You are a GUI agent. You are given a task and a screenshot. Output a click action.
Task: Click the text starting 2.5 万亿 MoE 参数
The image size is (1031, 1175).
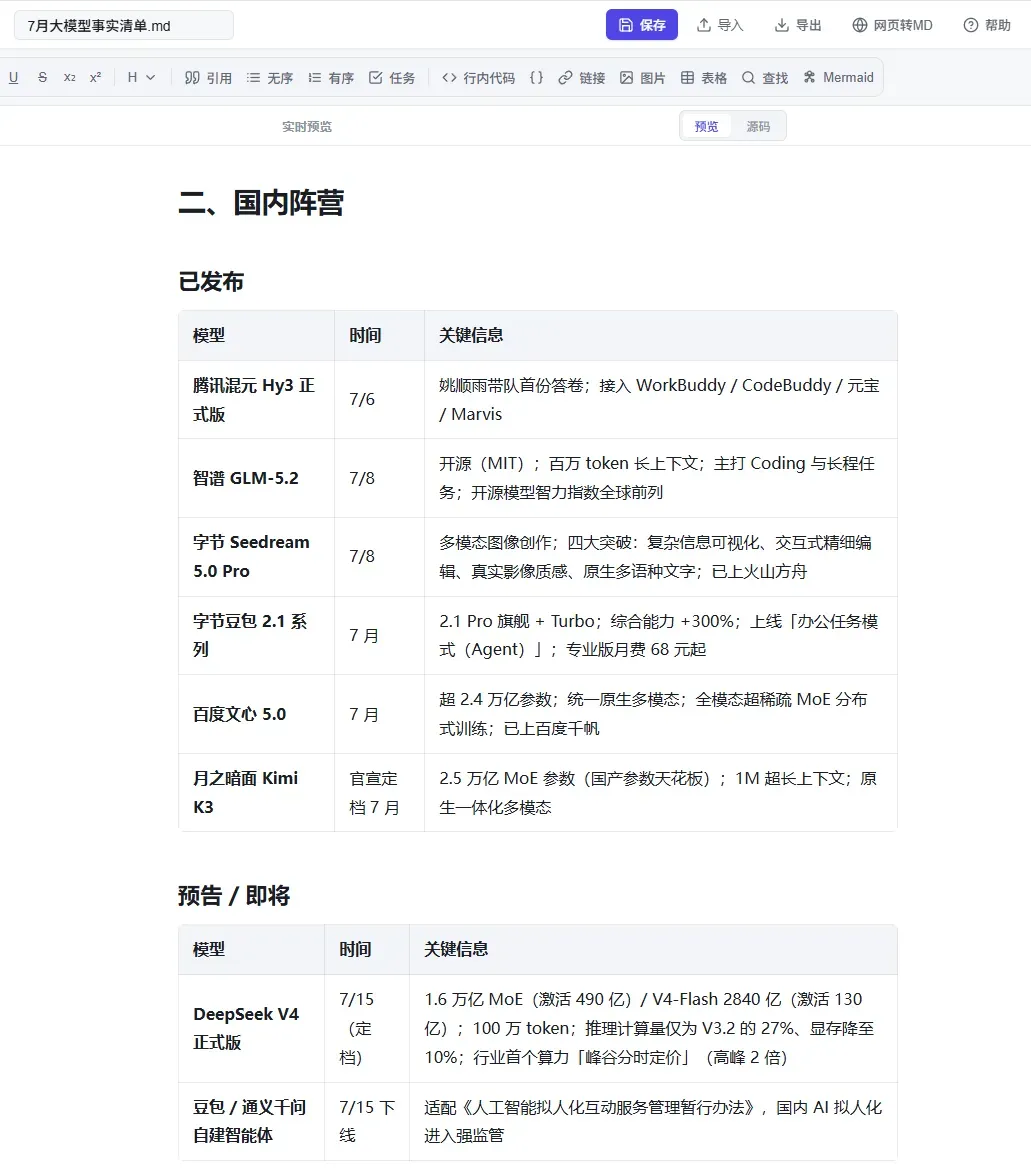tap(658, 793)
